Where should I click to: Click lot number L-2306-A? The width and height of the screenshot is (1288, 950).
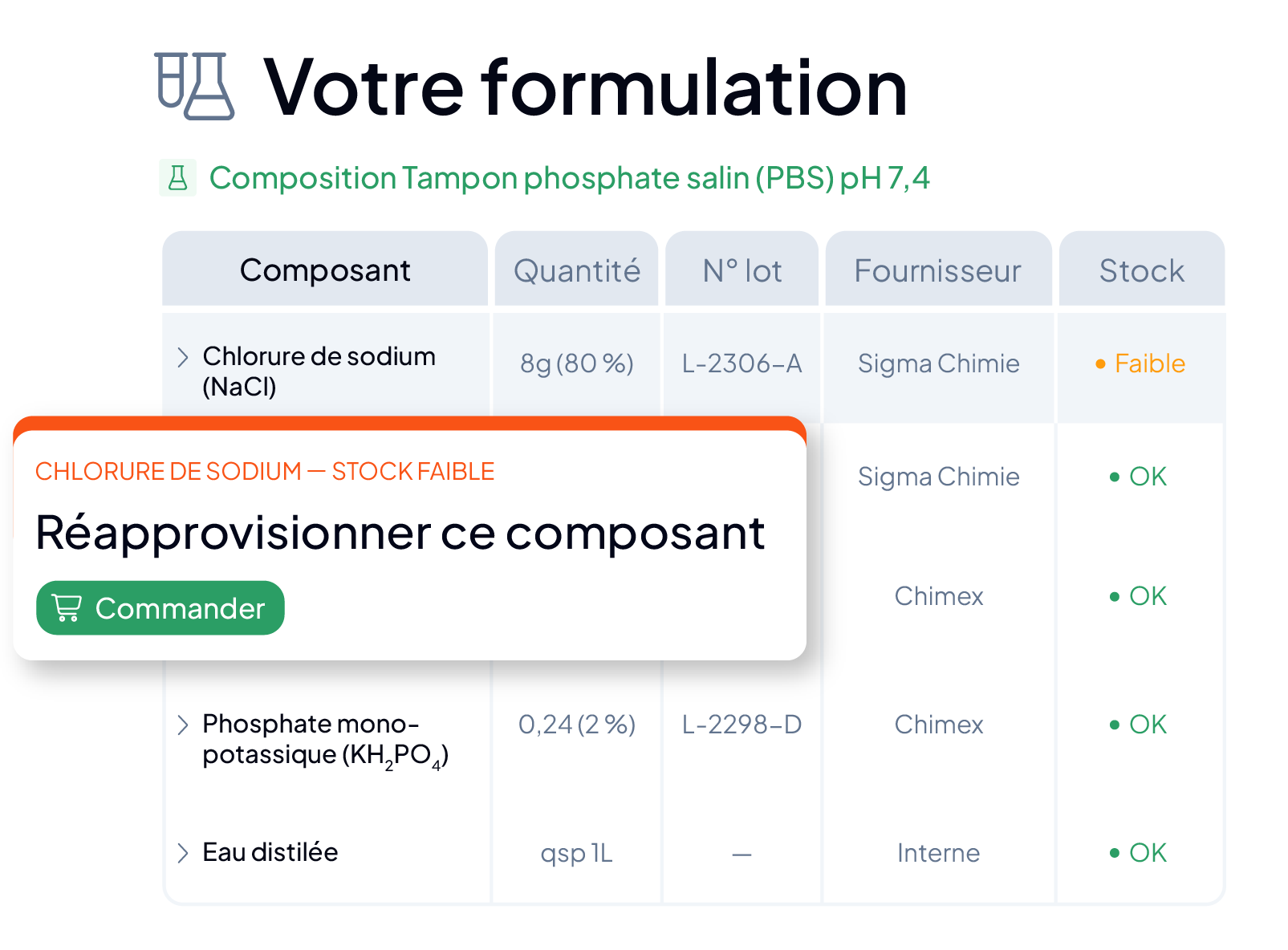coord(742,363)
